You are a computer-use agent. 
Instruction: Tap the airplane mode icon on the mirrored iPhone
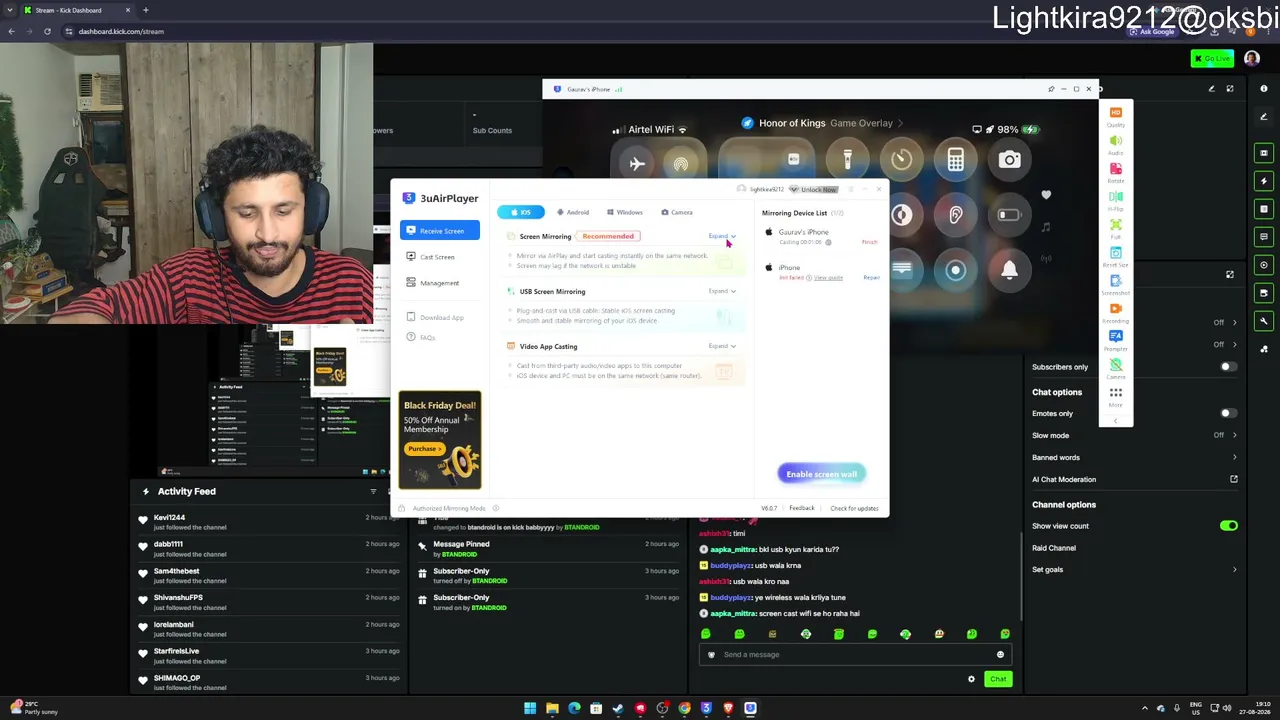(x=637, y=163)
